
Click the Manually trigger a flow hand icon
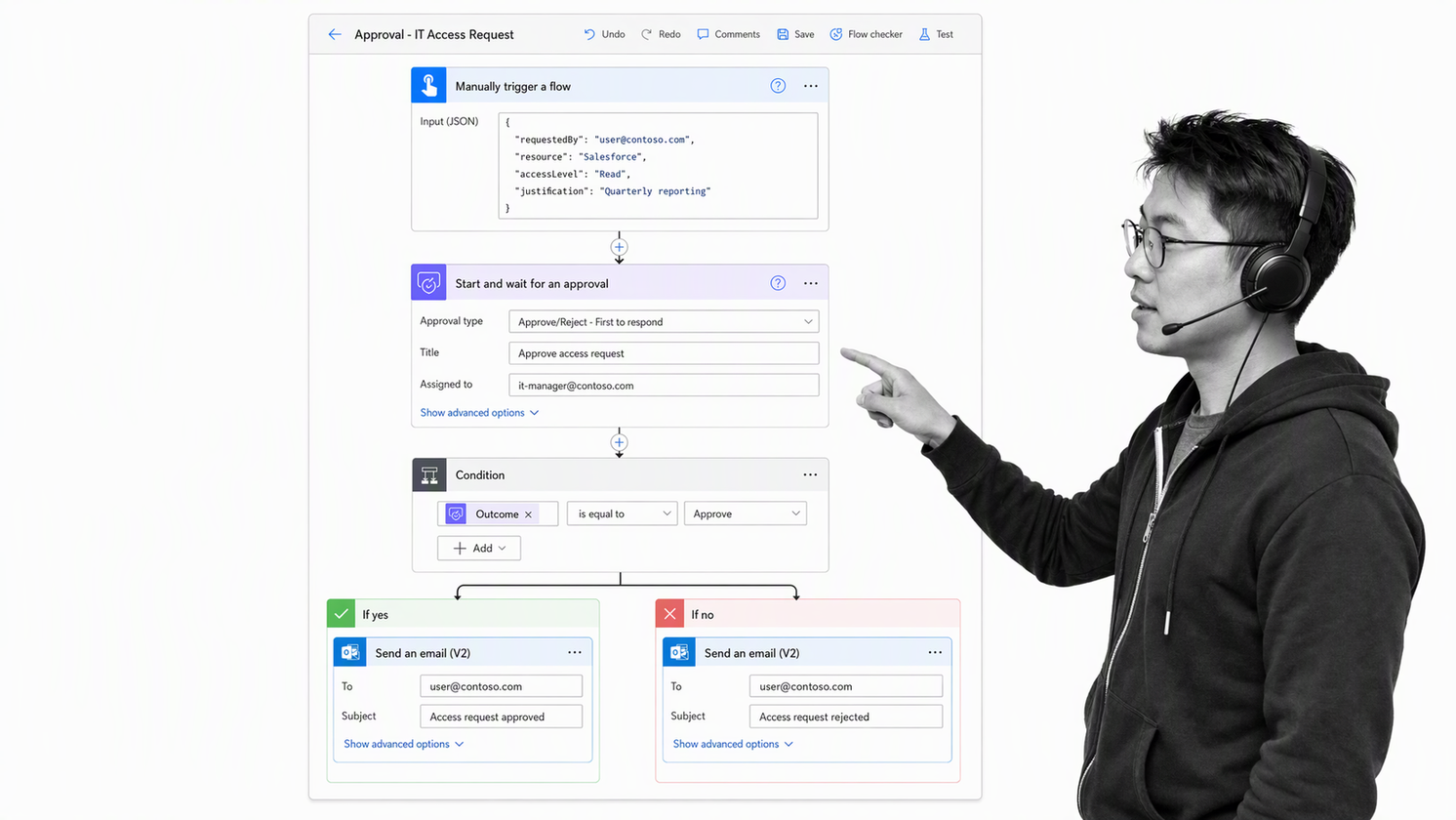(x=428, y=86)
